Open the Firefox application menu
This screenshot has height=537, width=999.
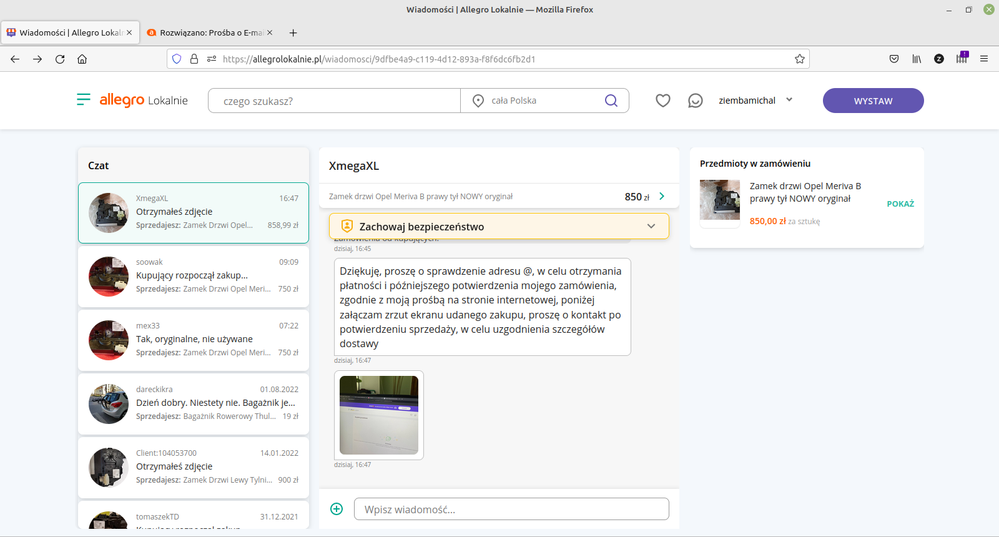click(984, 59)
